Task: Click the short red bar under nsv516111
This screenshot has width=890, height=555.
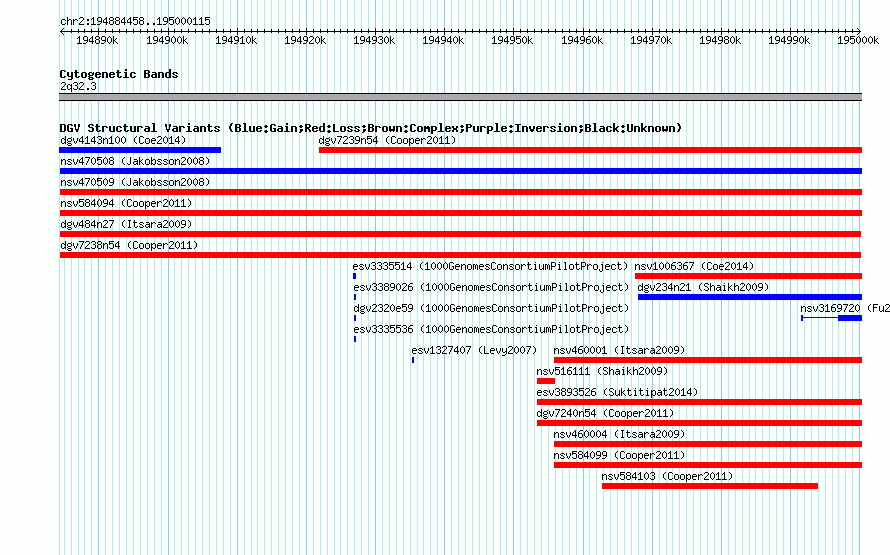Action: 545,381
